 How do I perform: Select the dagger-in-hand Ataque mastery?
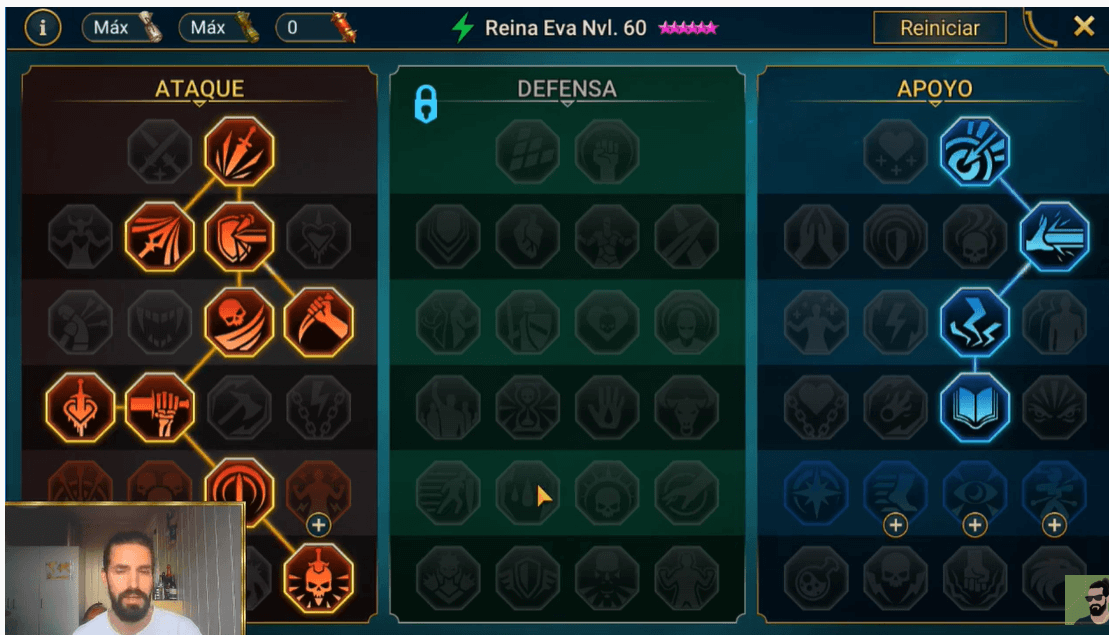[318, 322]
